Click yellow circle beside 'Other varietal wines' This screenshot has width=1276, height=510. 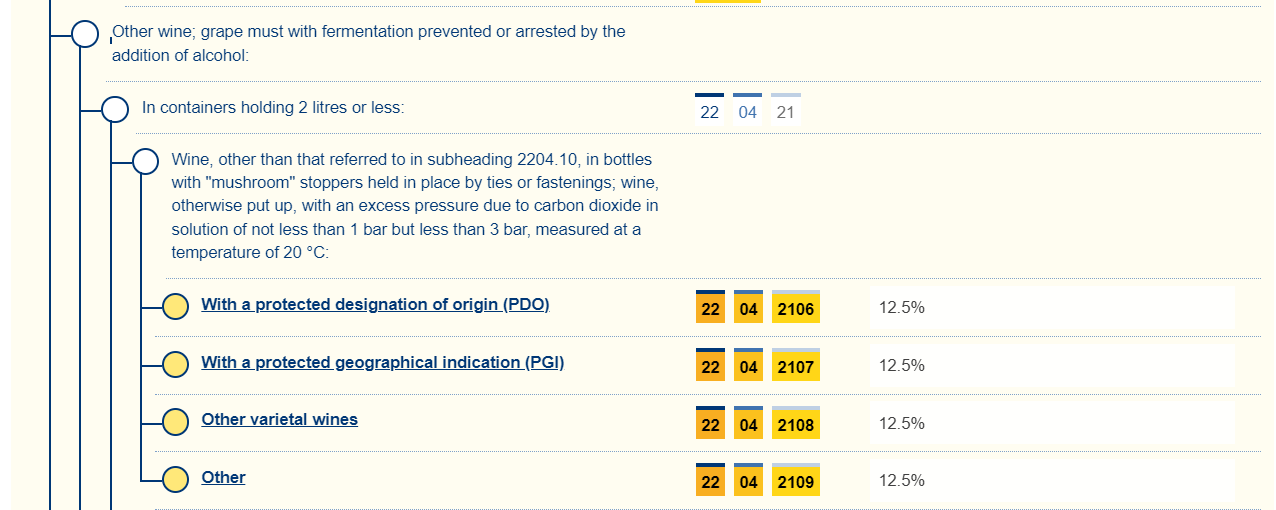(x=175, y=423)
